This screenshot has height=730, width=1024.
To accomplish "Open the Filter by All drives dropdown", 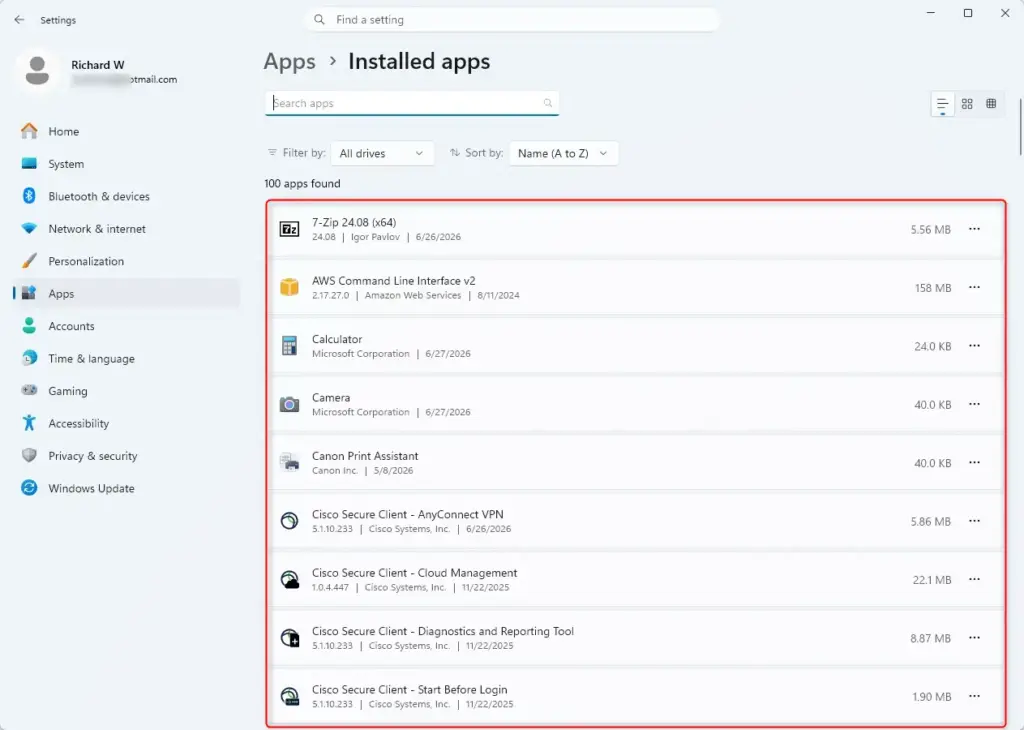I will [x=382, y=153].
